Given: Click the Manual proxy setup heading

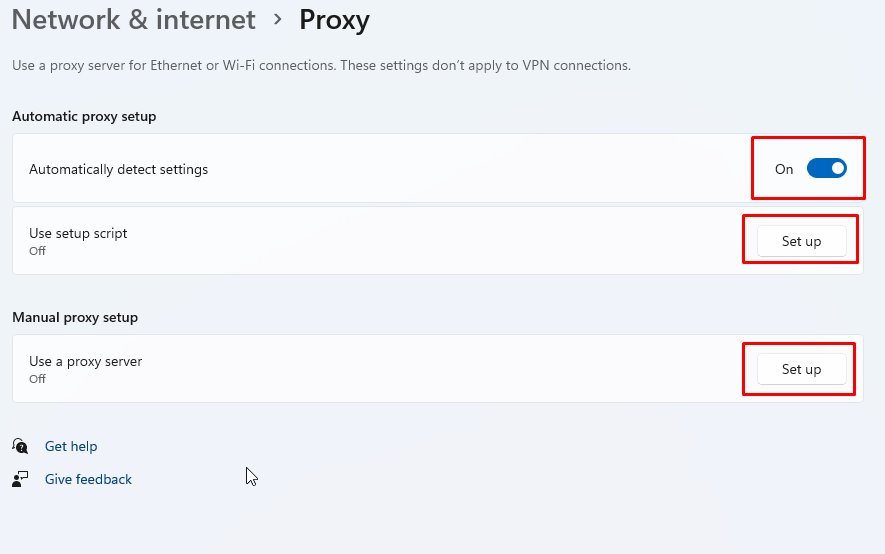Looking at the screenshot, I should pos(75,317).
